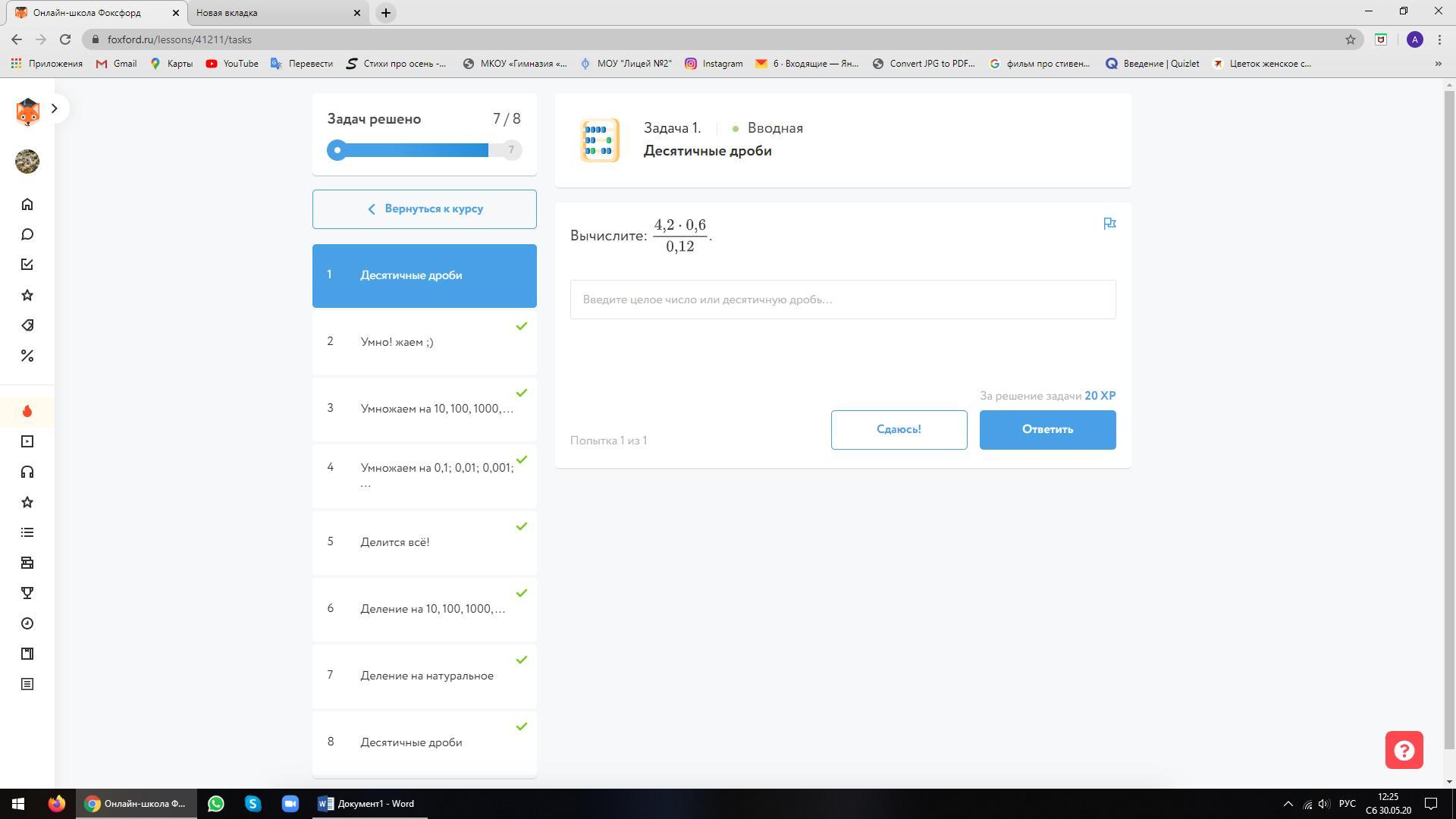This screenshot has width=1456, height=819.
Task: Switch to the Новая вкладка tab
Action: (x=273, y=13)
